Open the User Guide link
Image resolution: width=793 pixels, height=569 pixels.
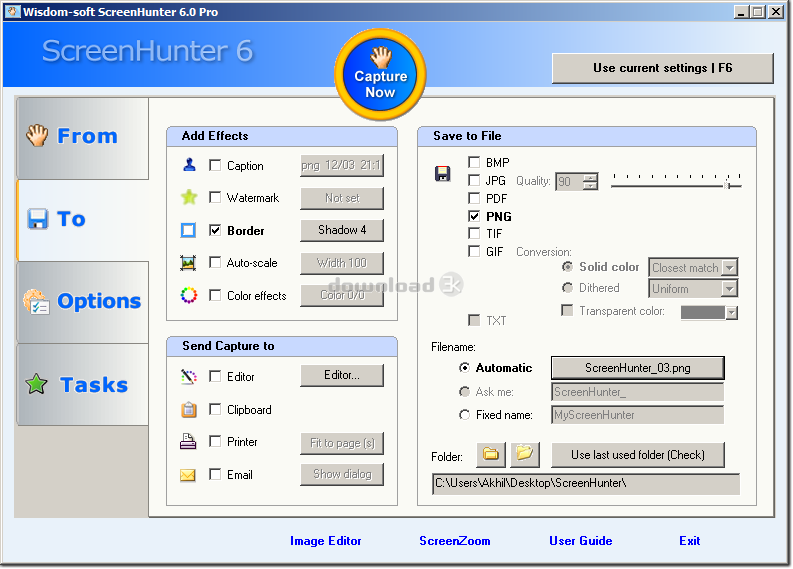point(581,541)
